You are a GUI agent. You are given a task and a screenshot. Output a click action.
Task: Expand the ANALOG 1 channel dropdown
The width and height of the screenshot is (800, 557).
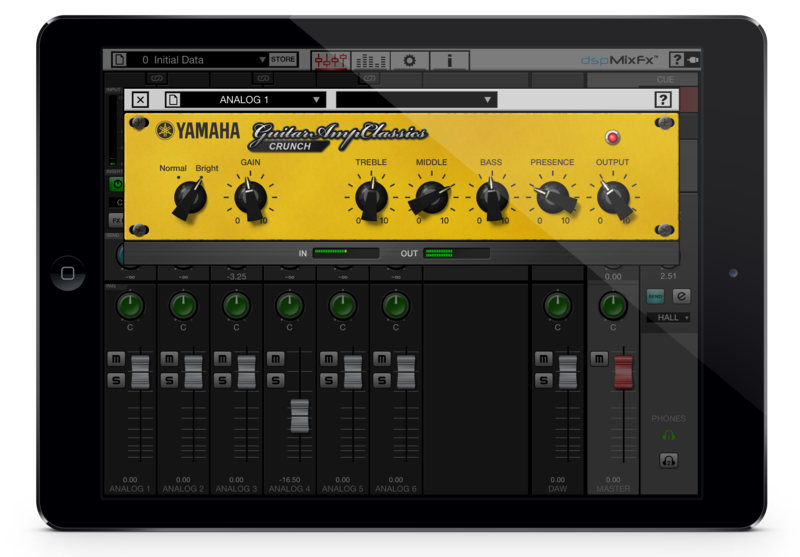coord(316,99)
